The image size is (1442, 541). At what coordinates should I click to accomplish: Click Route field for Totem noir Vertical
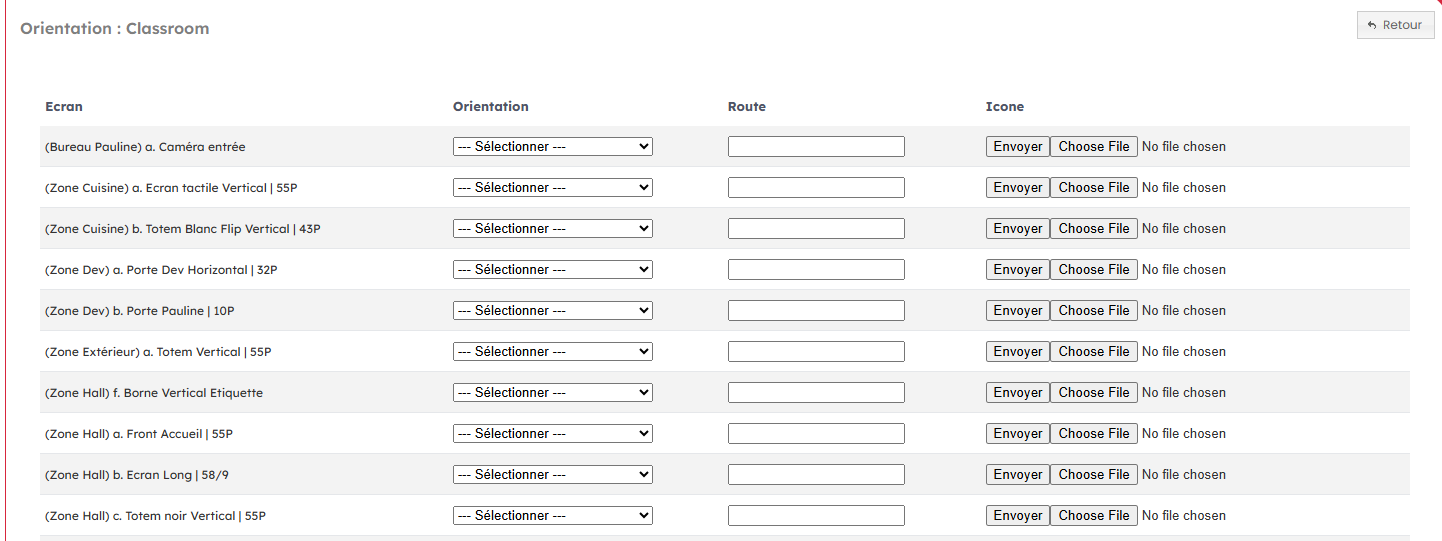816,516
